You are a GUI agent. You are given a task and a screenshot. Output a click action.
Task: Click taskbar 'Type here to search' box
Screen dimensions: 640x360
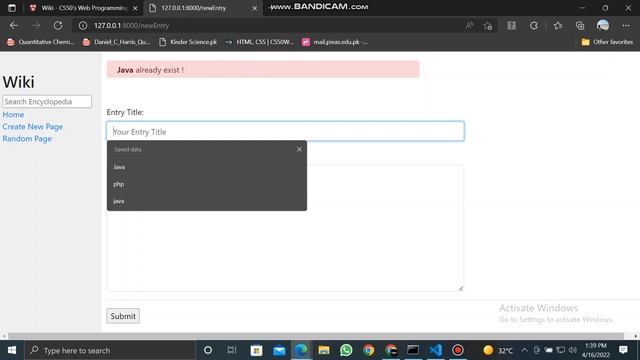click(110, 350)
